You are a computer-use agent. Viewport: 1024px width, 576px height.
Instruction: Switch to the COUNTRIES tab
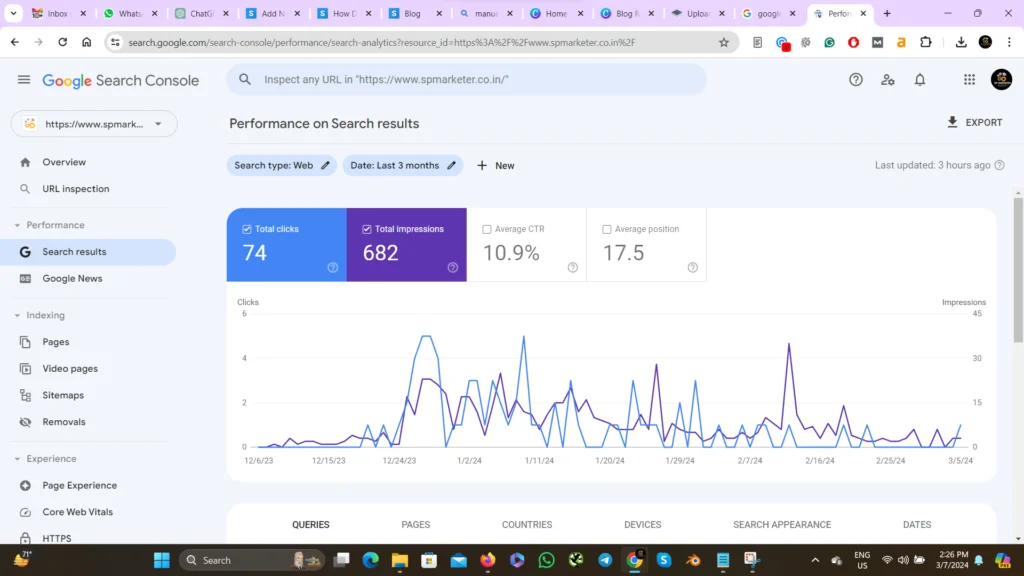point(527,524)
